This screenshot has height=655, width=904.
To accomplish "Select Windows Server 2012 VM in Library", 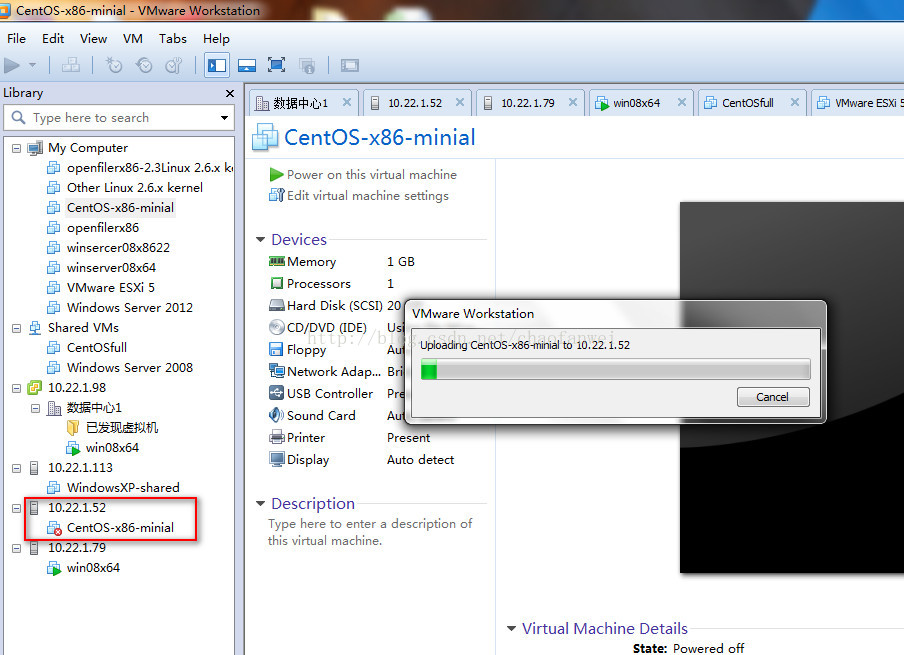I will pyautogui.click(x=120, y=308).
